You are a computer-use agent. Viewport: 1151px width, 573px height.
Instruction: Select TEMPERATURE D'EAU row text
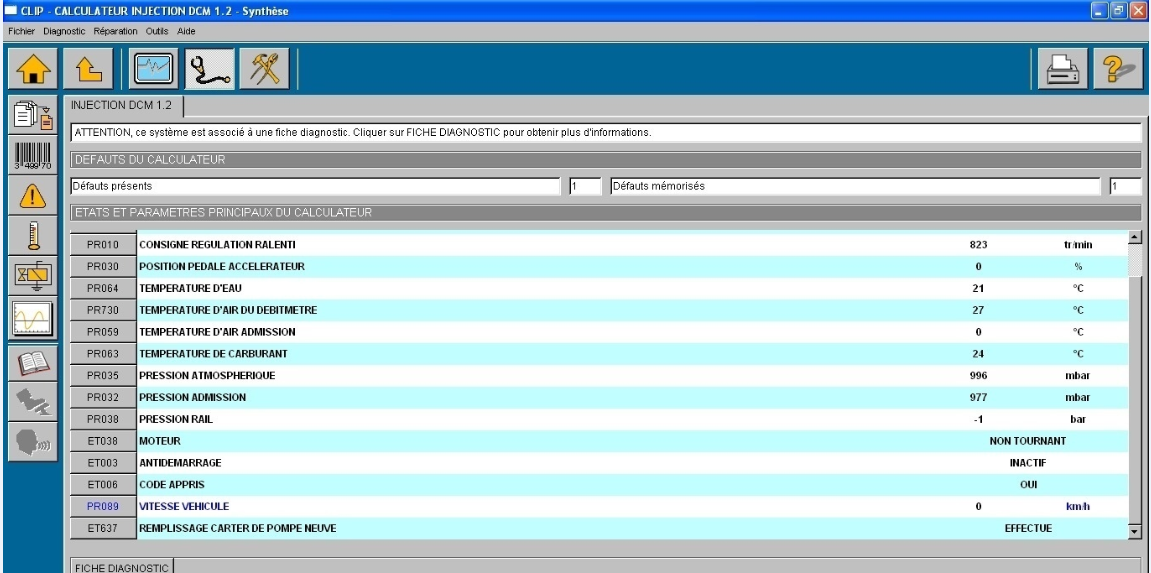(x=190, y=288)
